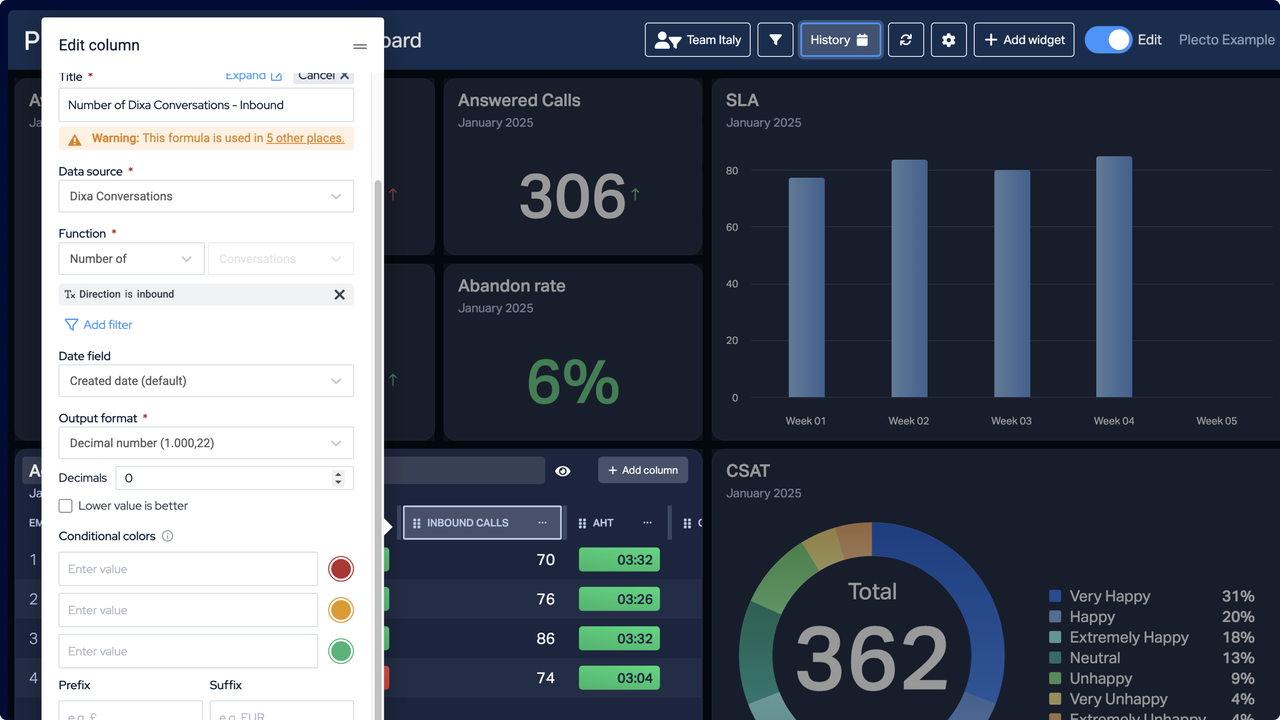The height and width of the screenshot is (720, 1280).
Task: Click Add widget button
Action: click(x=1024, y=40)
